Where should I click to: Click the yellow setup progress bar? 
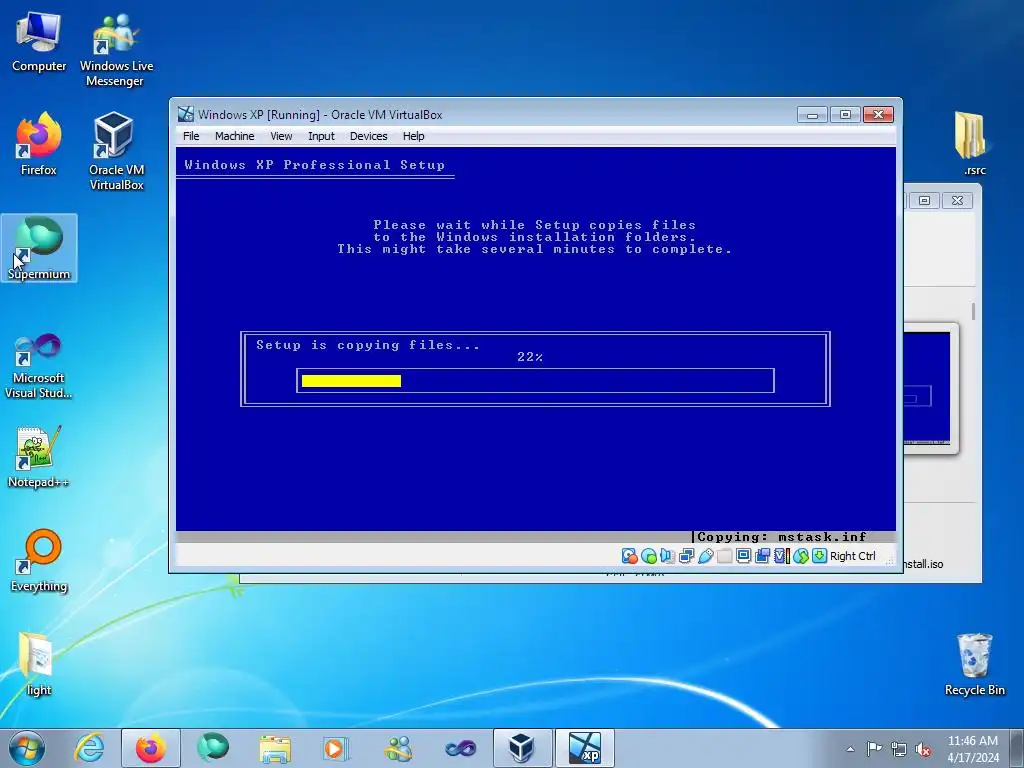point(351,381)
